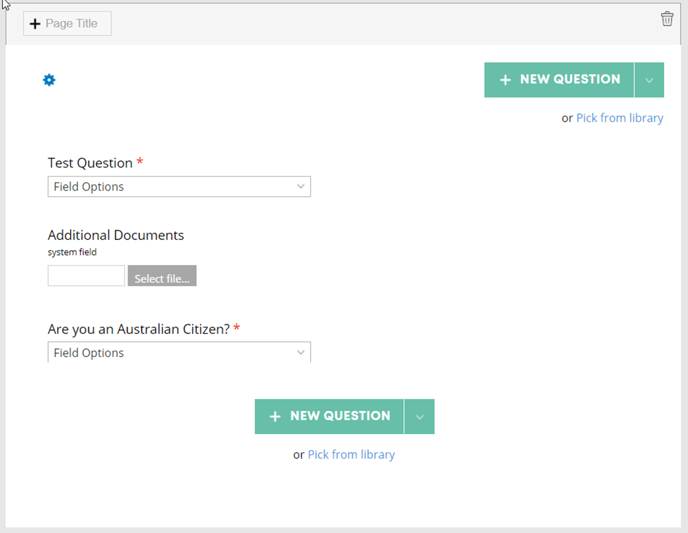Open Field Options dropdown under Australian Citizen question
The width and height of the screenshot is (688, 533).
pos(179,352)
